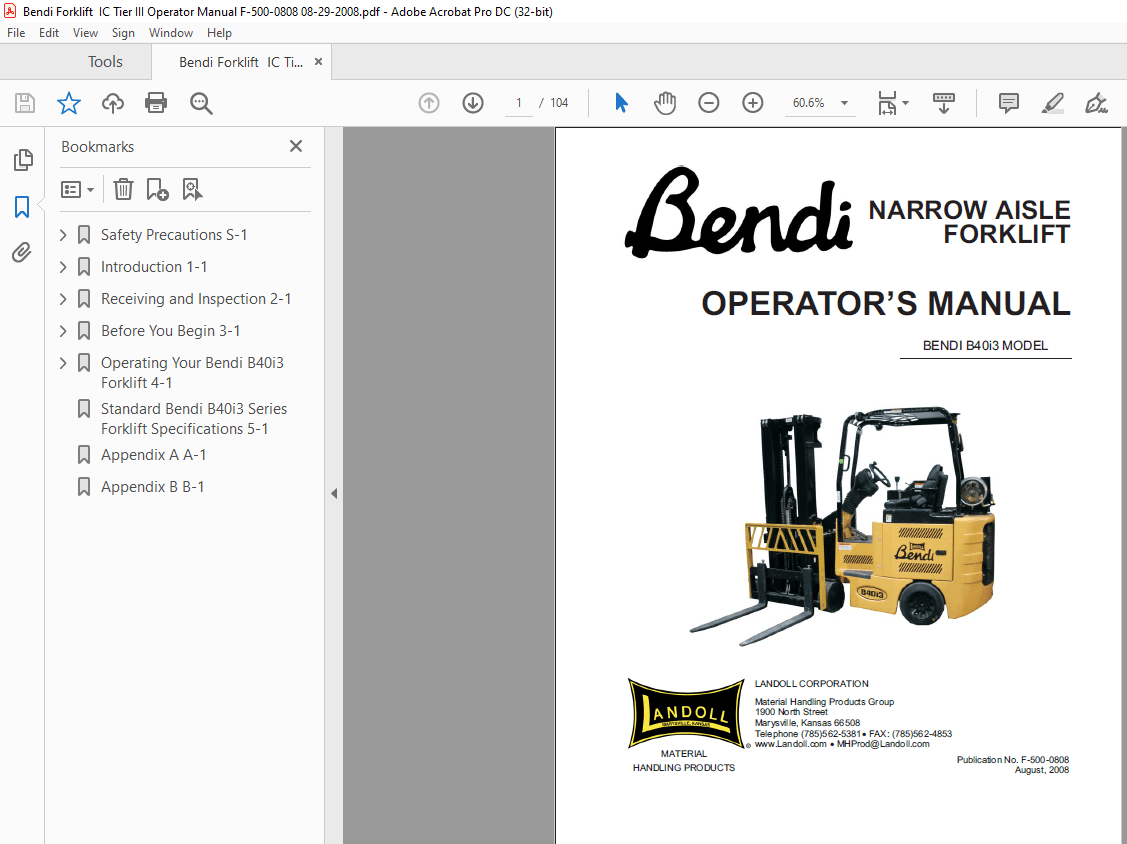
Task: Open the search magnifier tool
Action: (201, 103)
